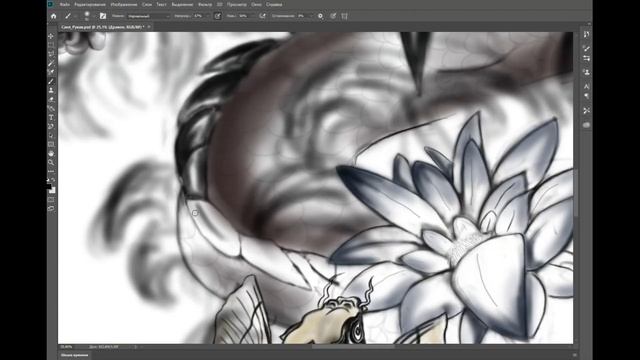Open the blending Mode dropdown
This screenshot has width=640, height=360.
click(x=148, y=16)
